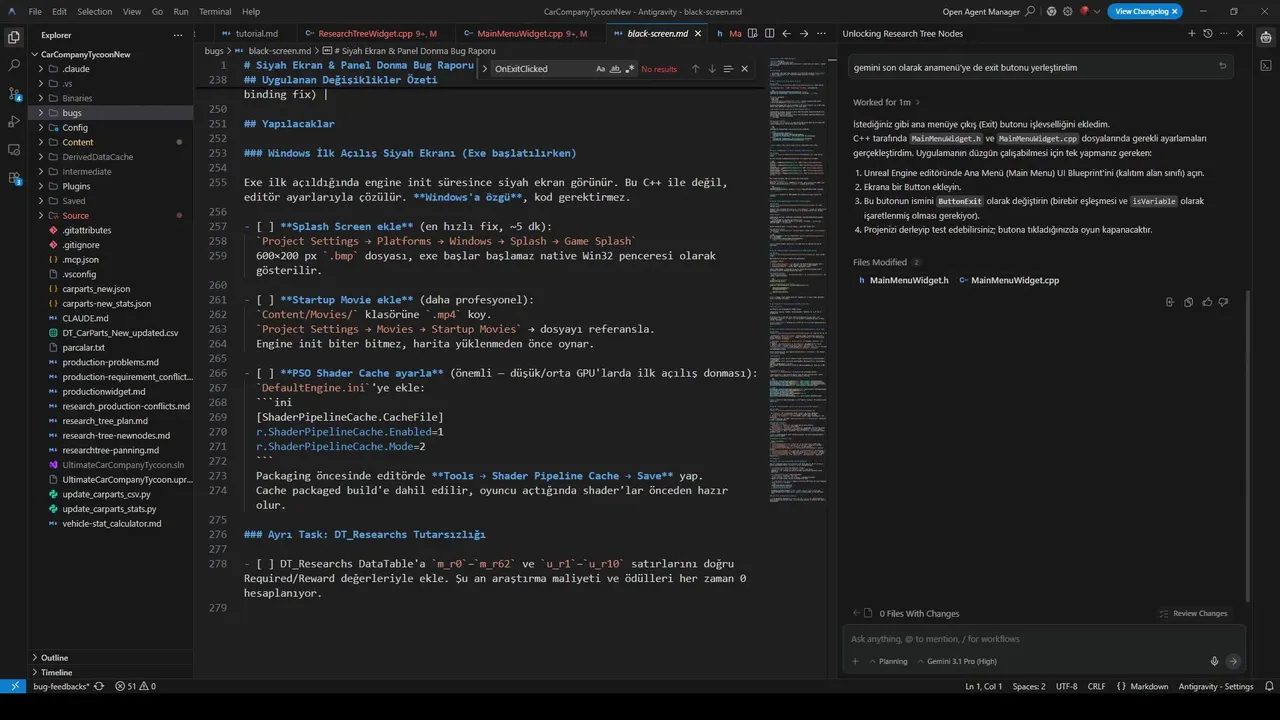The width and height of the screenshot is (1280, 720).
Task: Navigate forward in the editor toolbar
Action: pos(804,33)
